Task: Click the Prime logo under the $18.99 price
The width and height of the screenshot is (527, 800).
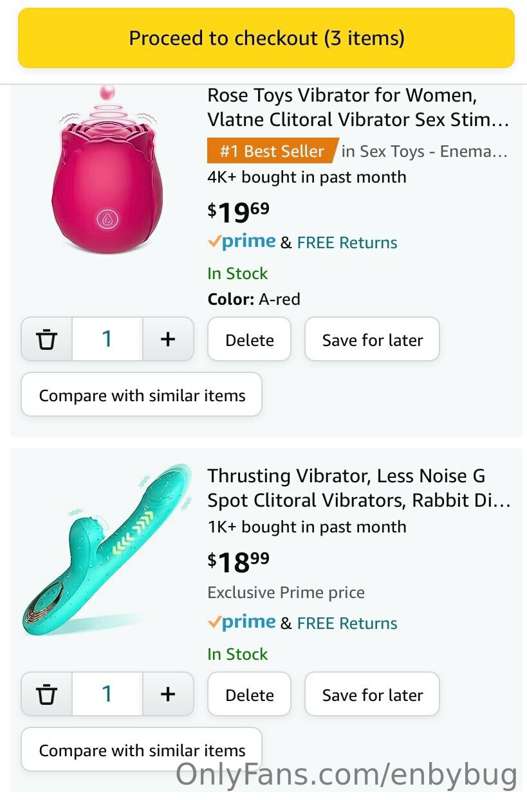Action: [241, 622]
